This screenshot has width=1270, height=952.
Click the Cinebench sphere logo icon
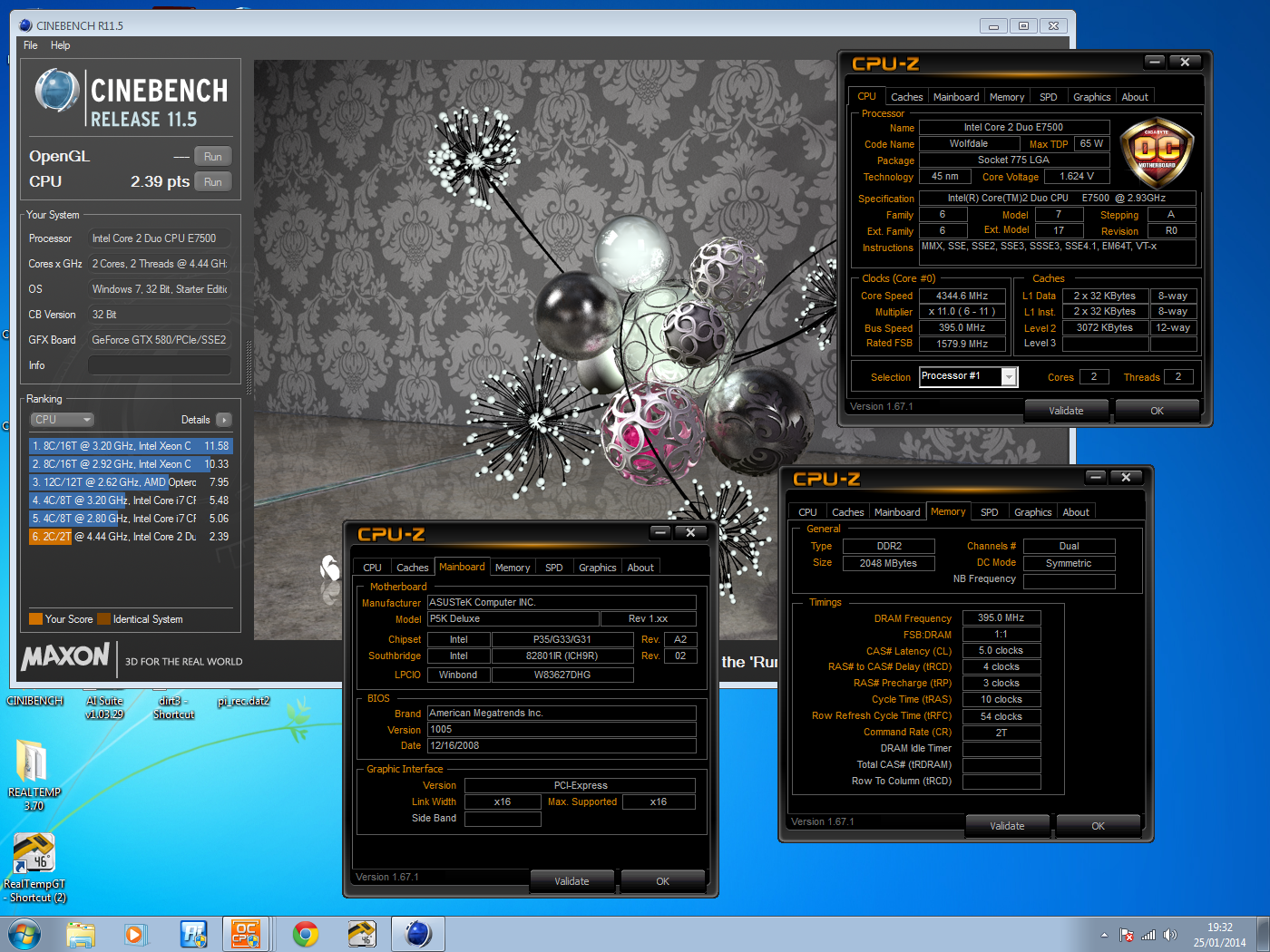pyautogui.click(x=57, y=91)
